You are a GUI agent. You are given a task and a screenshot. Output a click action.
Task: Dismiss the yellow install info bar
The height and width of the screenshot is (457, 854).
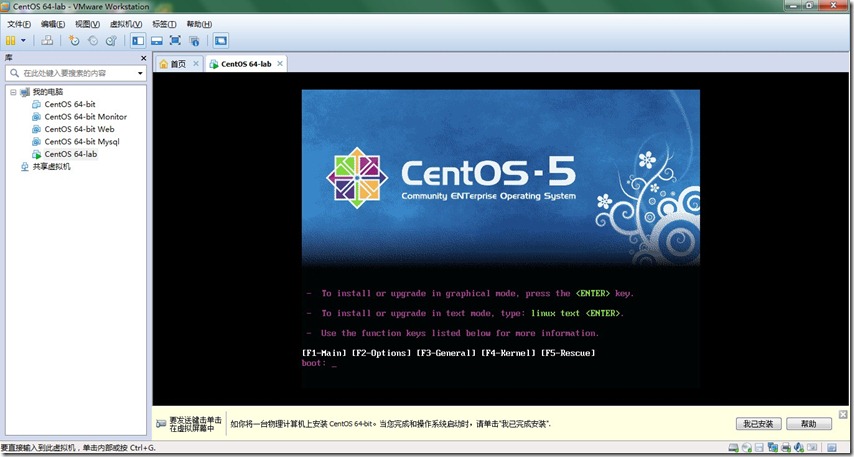pyautogui.click(x=843, y=415)
